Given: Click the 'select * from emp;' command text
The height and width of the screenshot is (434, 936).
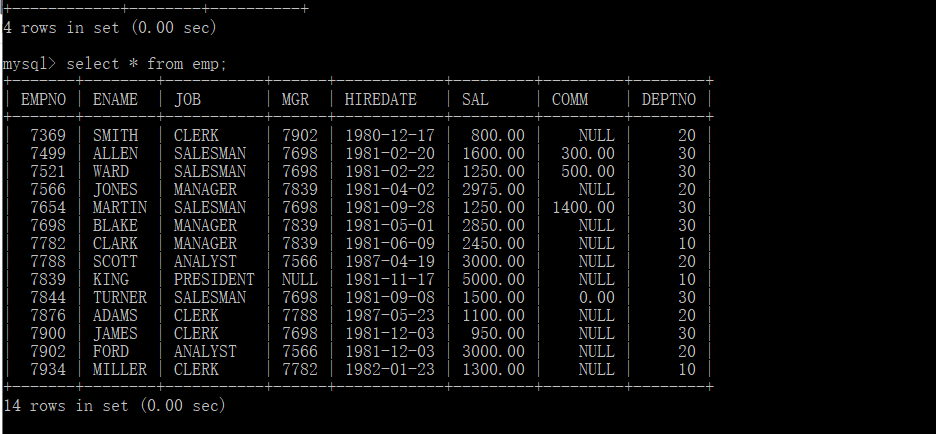Looking at the screenshot, I should point(146,63).
